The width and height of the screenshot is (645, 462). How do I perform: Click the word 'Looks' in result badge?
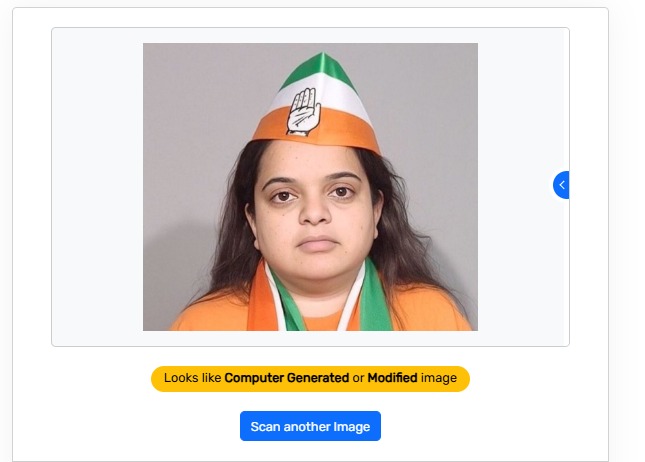tap(179, 378)
